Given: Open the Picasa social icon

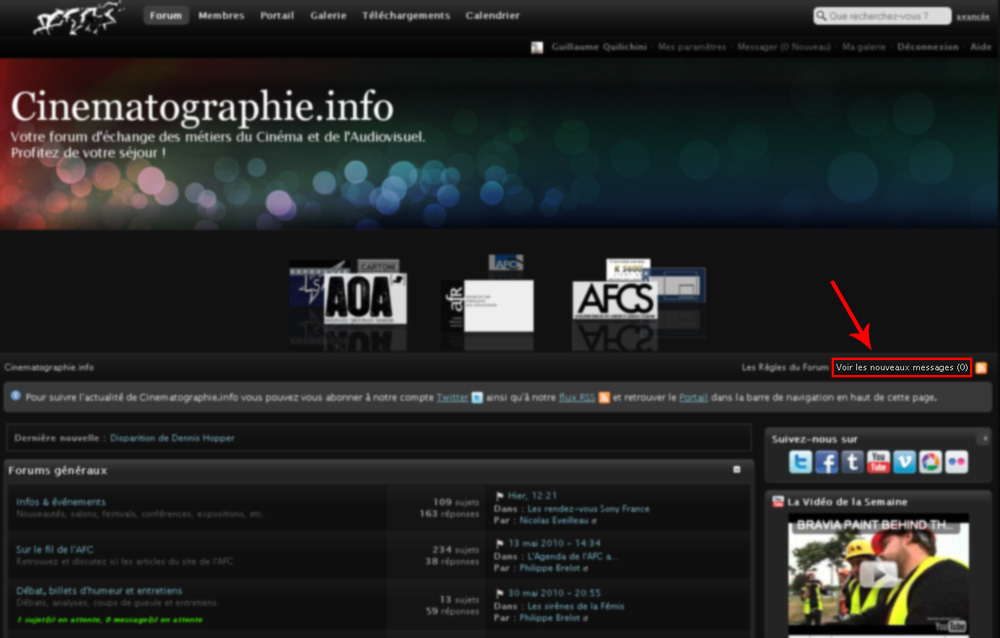Looking at the screenshot, I should [930, 462].
